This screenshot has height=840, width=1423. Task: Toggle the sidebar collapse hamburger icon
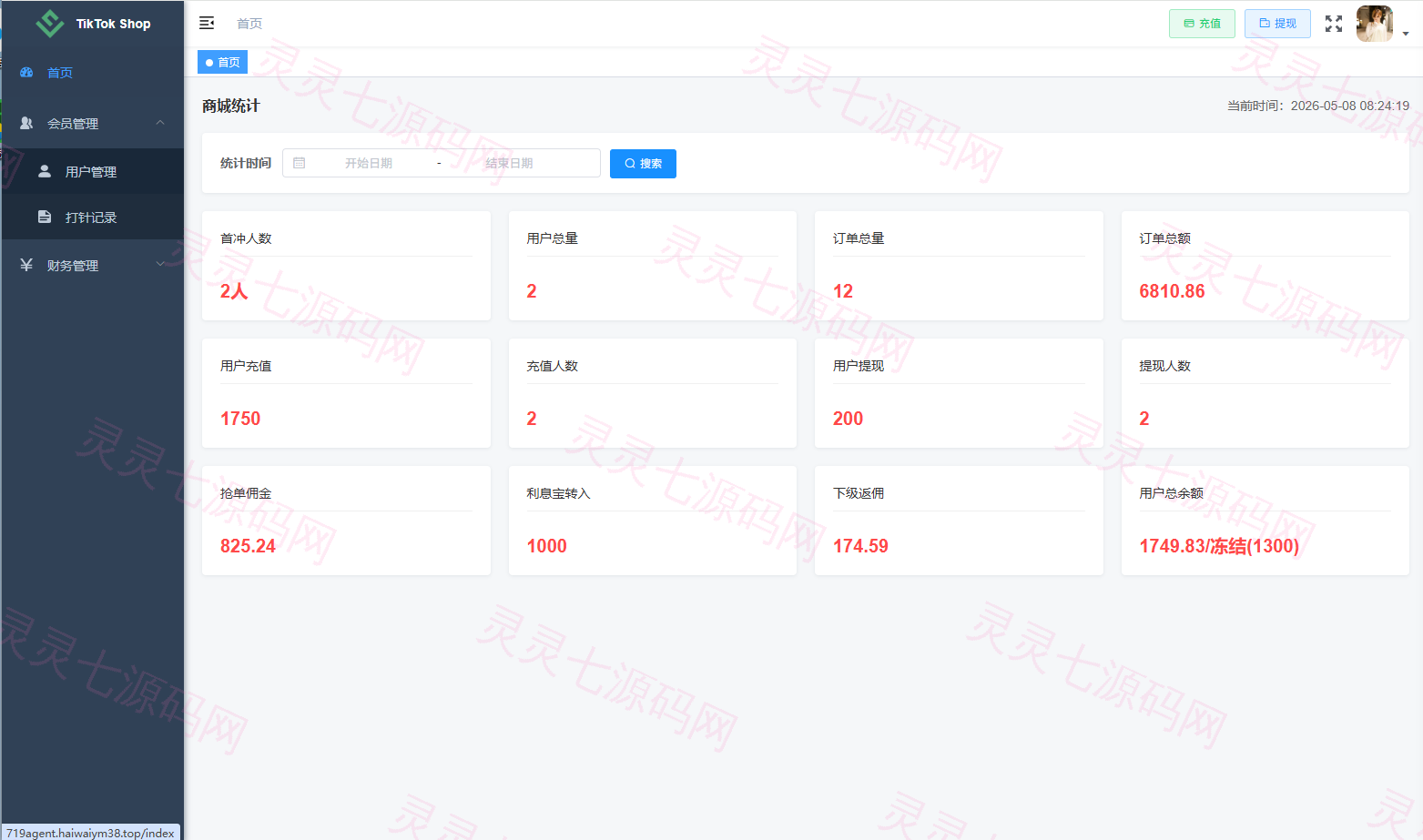click(x=207, y=23)
